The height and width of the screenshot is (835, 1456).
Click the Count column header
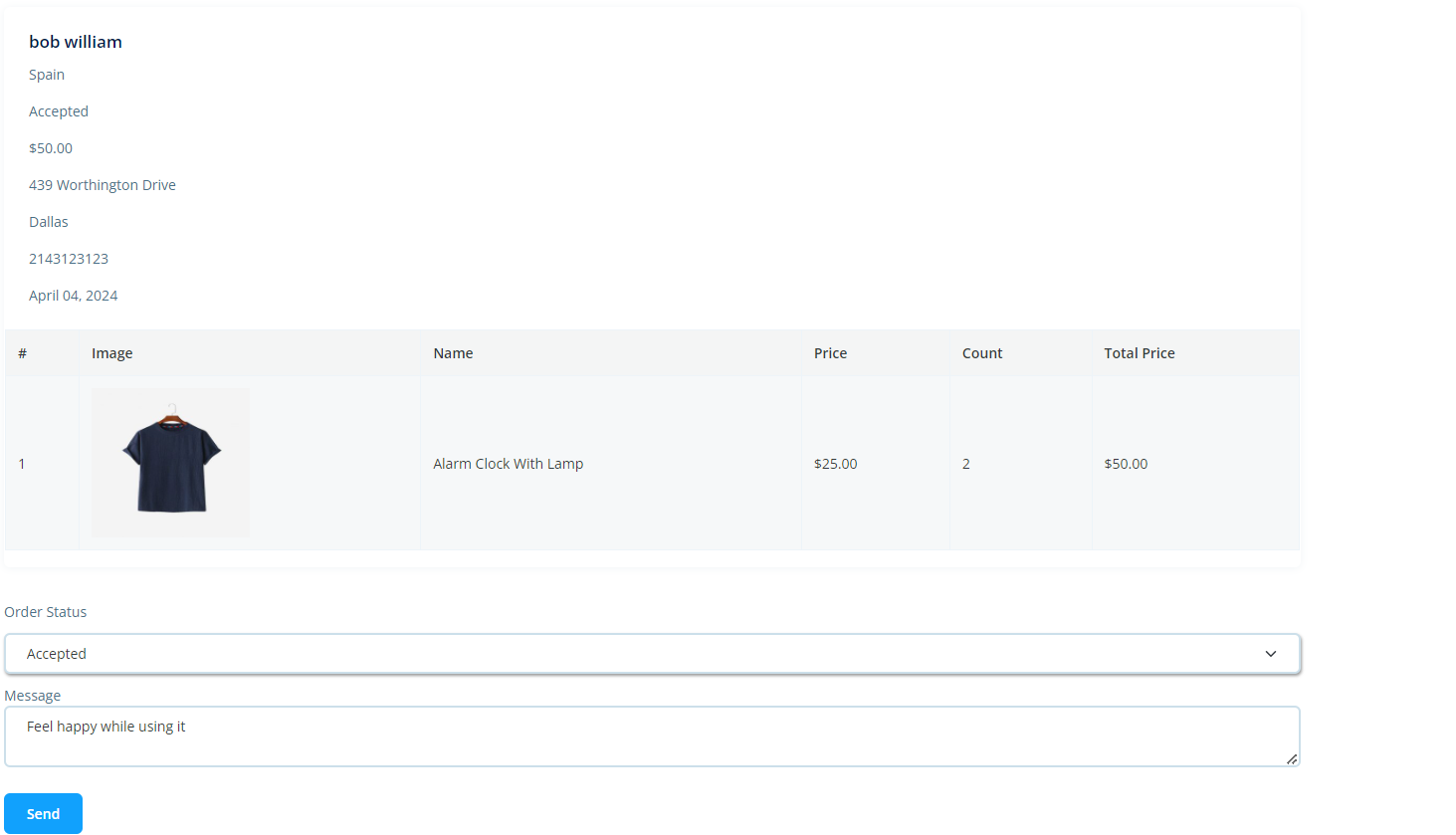(981, 353)
